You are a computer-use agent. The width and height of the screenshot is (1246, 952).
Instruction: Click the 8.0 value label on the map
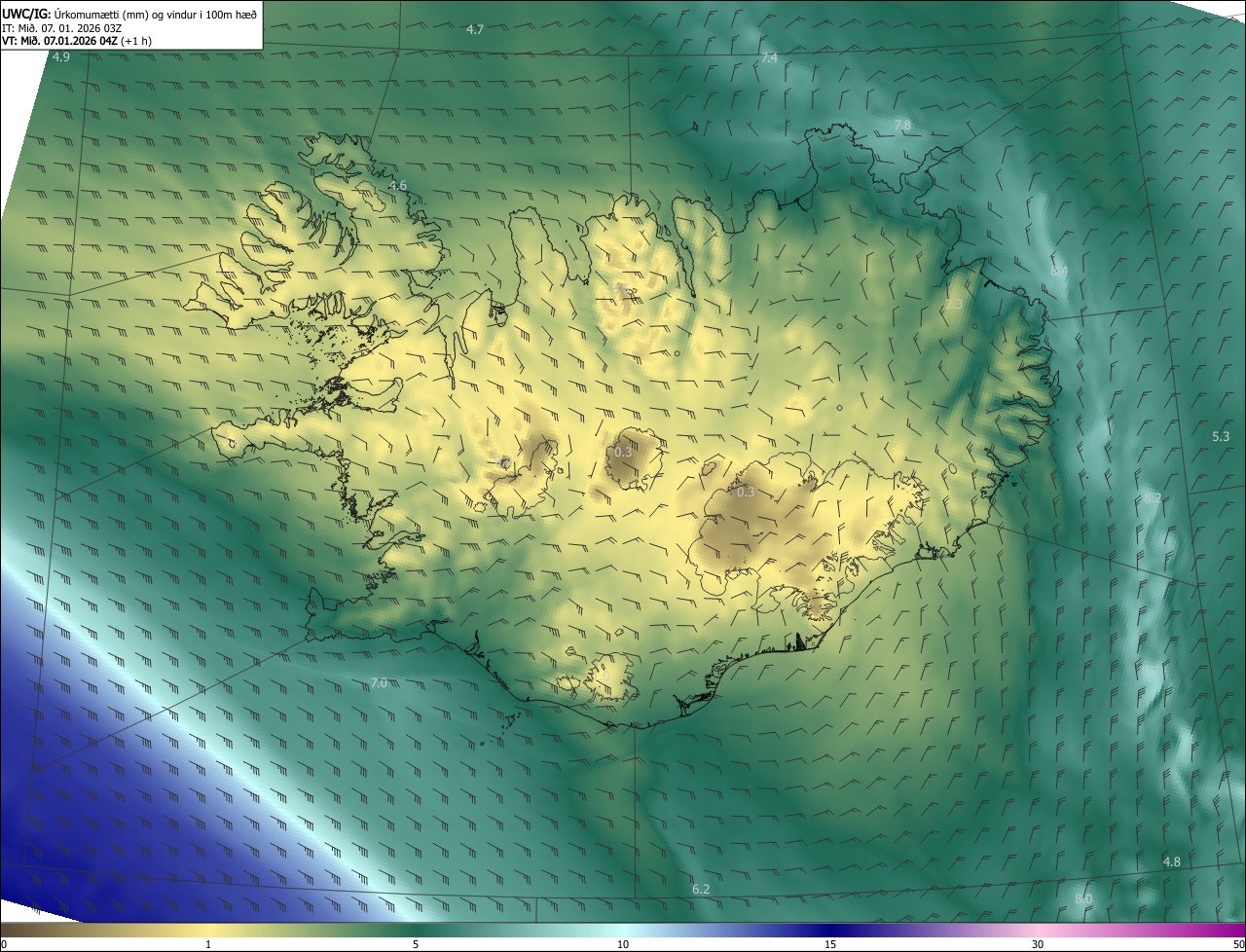click(1083, 898)
